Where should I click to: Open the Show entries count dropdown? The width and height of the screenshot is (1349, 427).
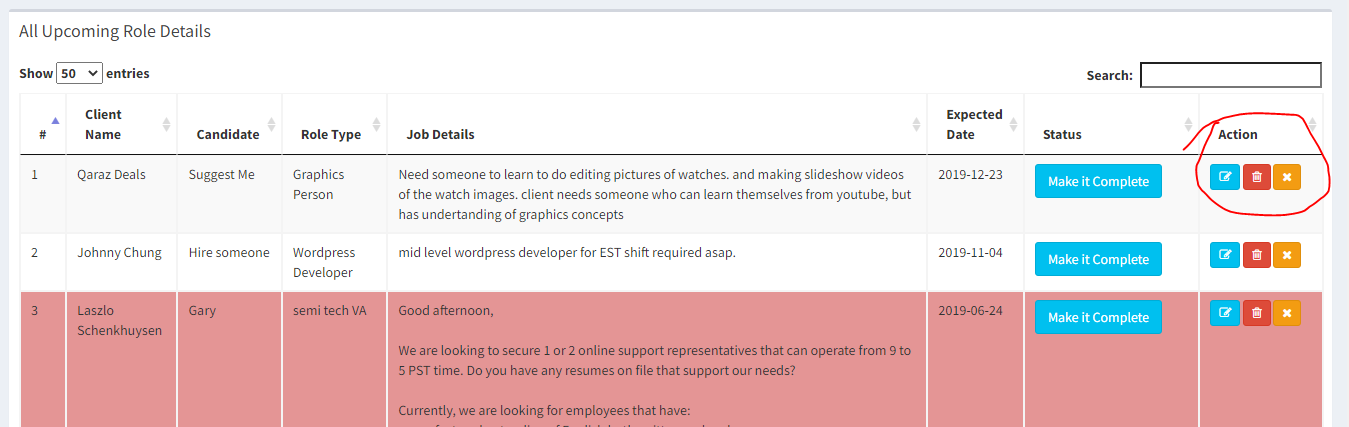[x=79, y=73]
